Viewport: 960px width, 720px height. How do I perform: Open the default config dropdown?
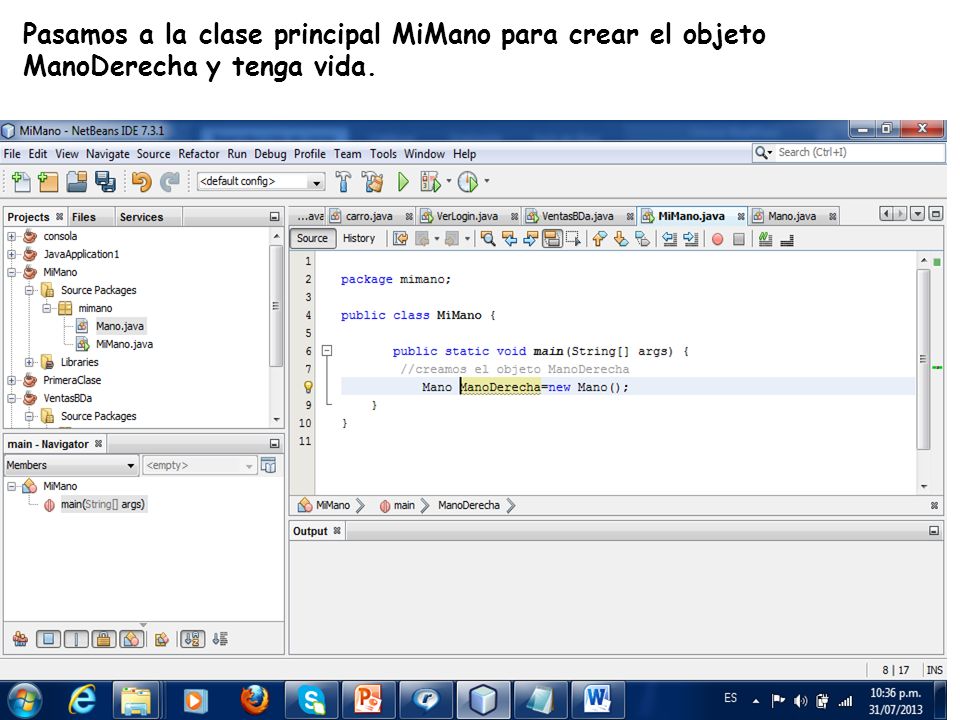point(260,181)
